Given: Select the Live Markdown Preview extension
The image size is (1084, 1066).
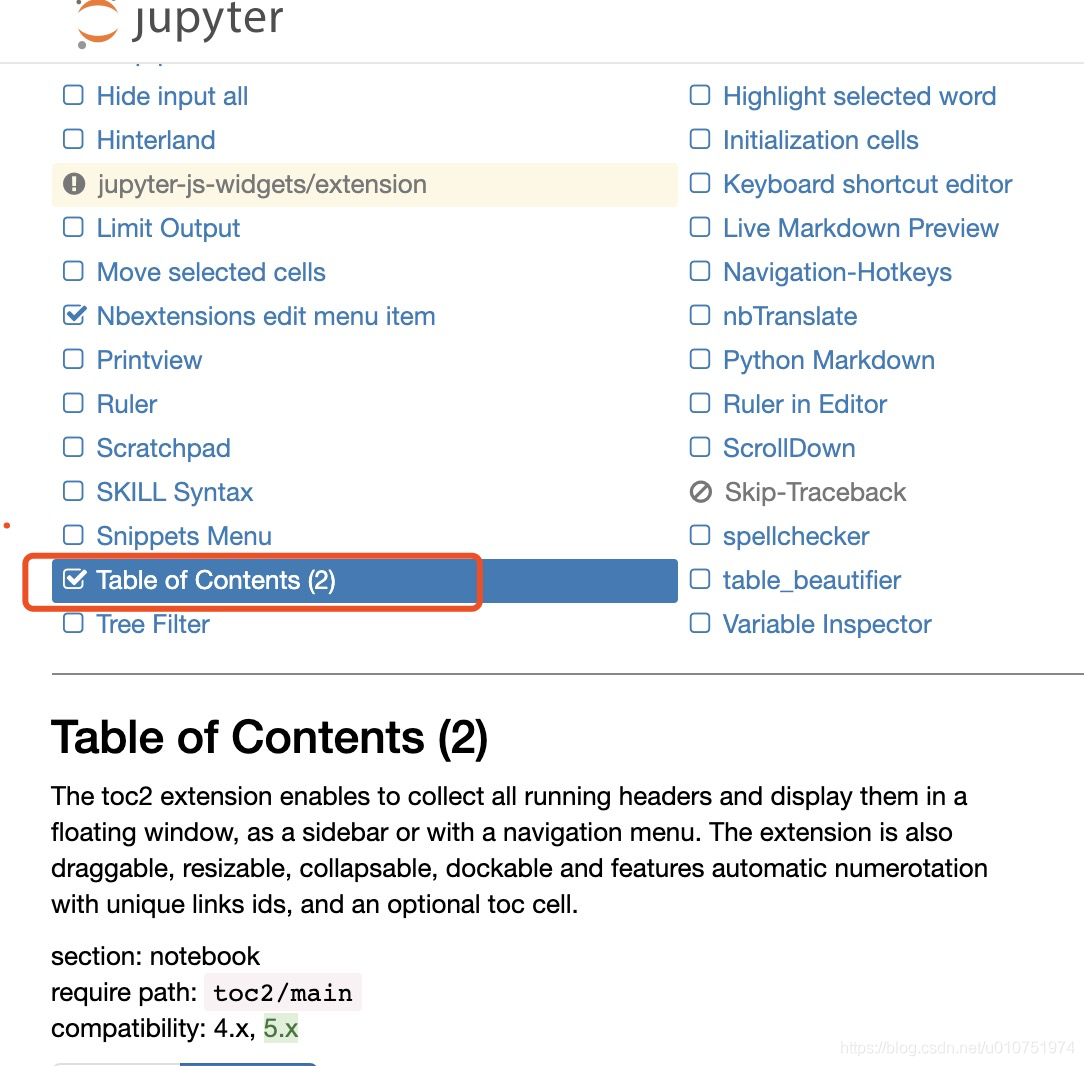Looking at the screenshot, I should 860,228.
